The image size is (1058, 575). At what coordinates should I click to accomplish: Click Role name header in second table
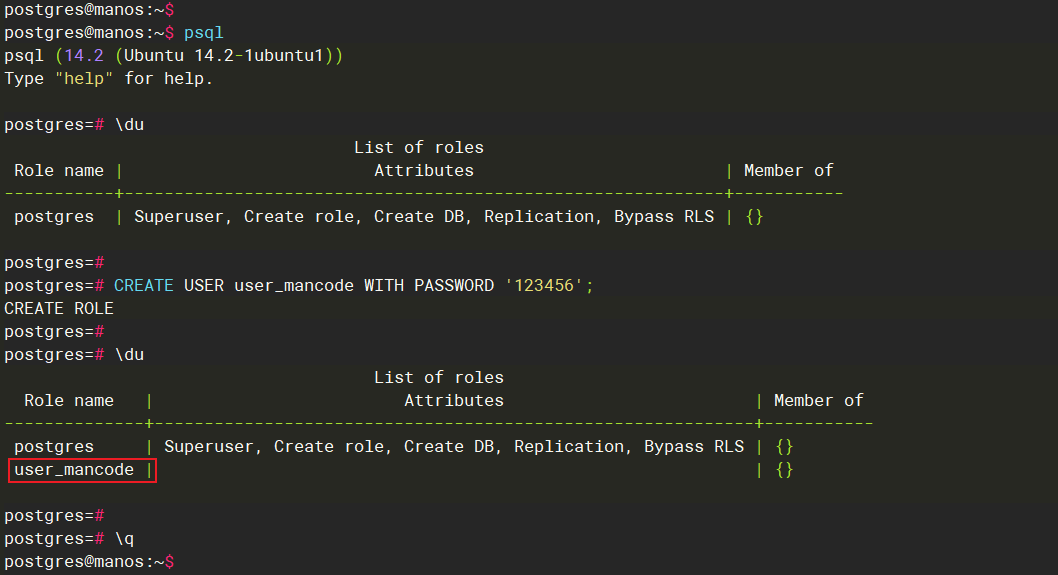69,401
